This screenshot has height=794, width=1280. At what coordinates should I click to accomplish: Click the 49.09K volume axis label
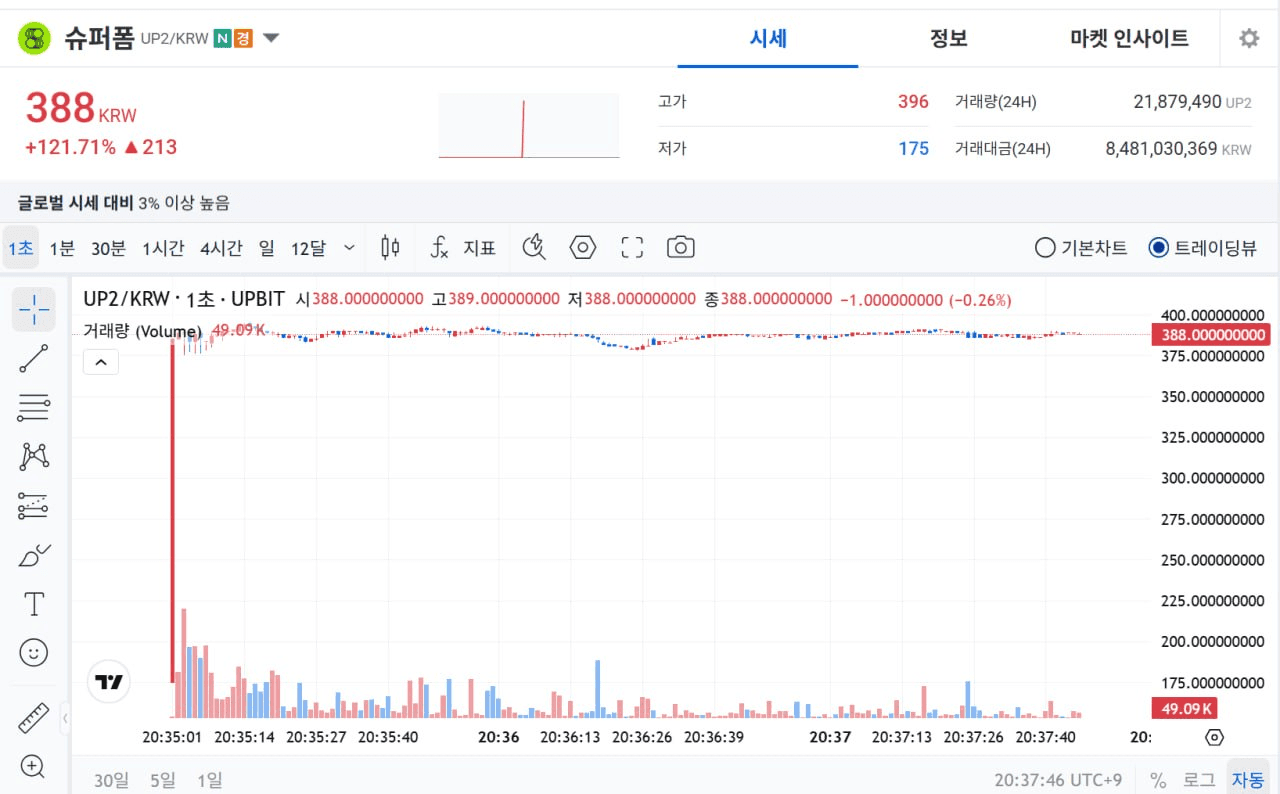[x=1184, y=709]
